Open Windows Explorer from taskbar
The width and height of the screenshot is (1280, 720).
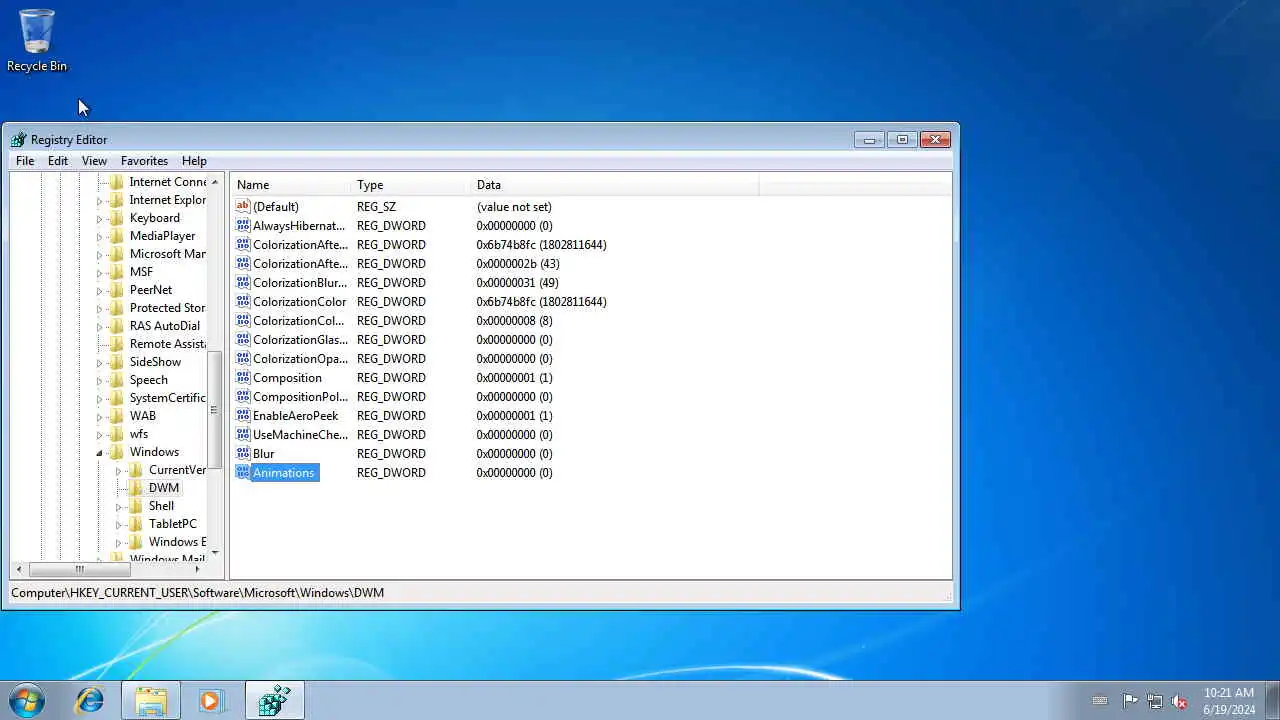[x=151, y=701]
